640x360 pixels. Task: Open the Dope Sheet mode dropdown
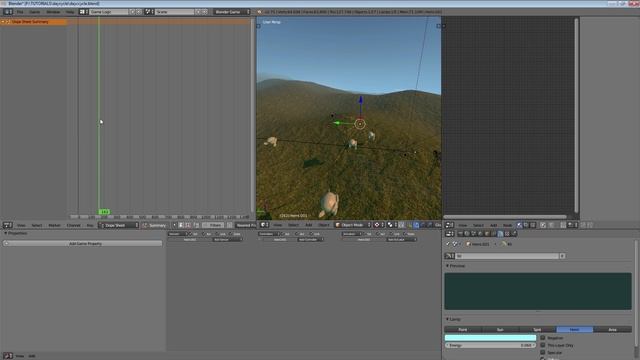tap(118, 225)
